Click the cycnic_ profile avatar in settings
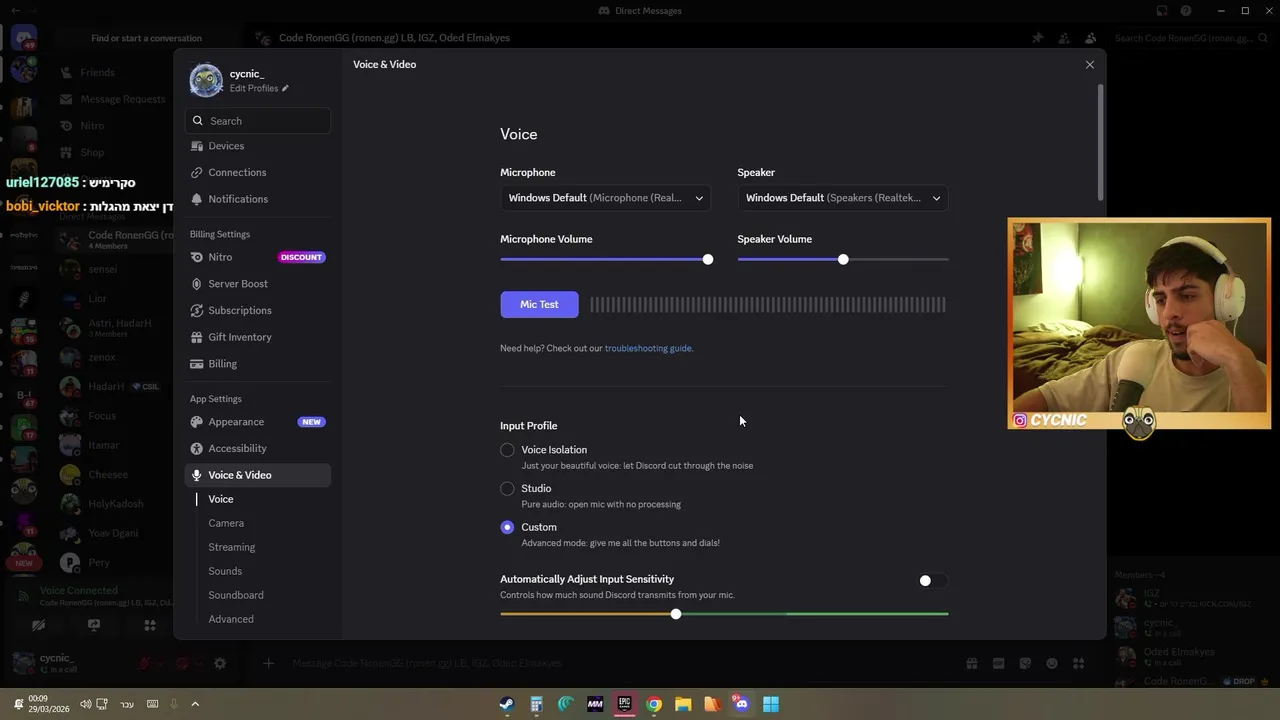Screen dimensions: 1280x720 coord(206,81)
